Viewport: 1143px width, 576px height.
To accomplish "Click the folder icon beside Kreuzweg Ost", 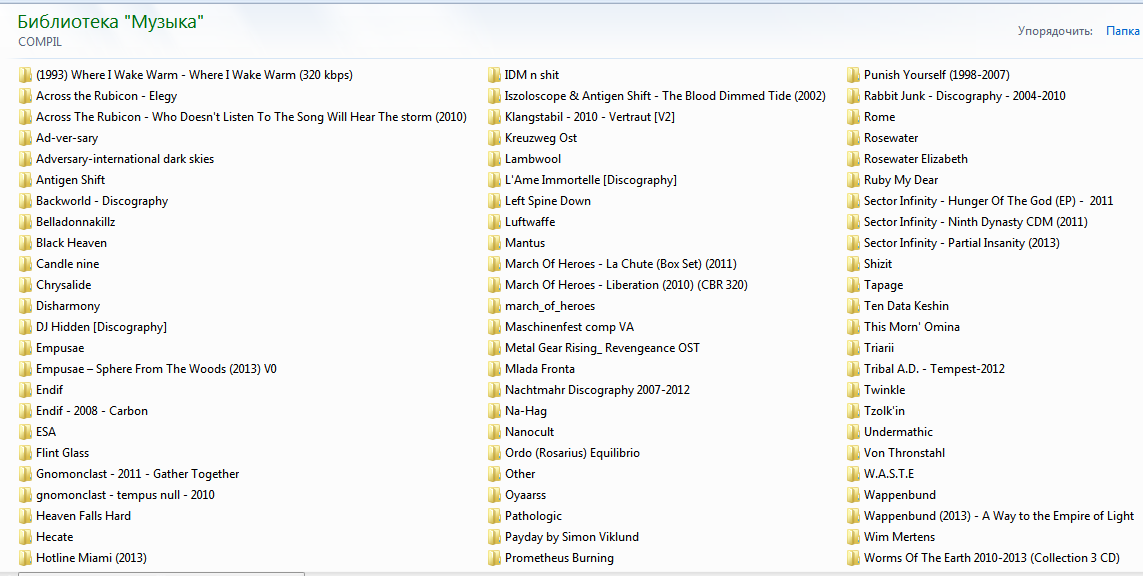I will 494,138.
